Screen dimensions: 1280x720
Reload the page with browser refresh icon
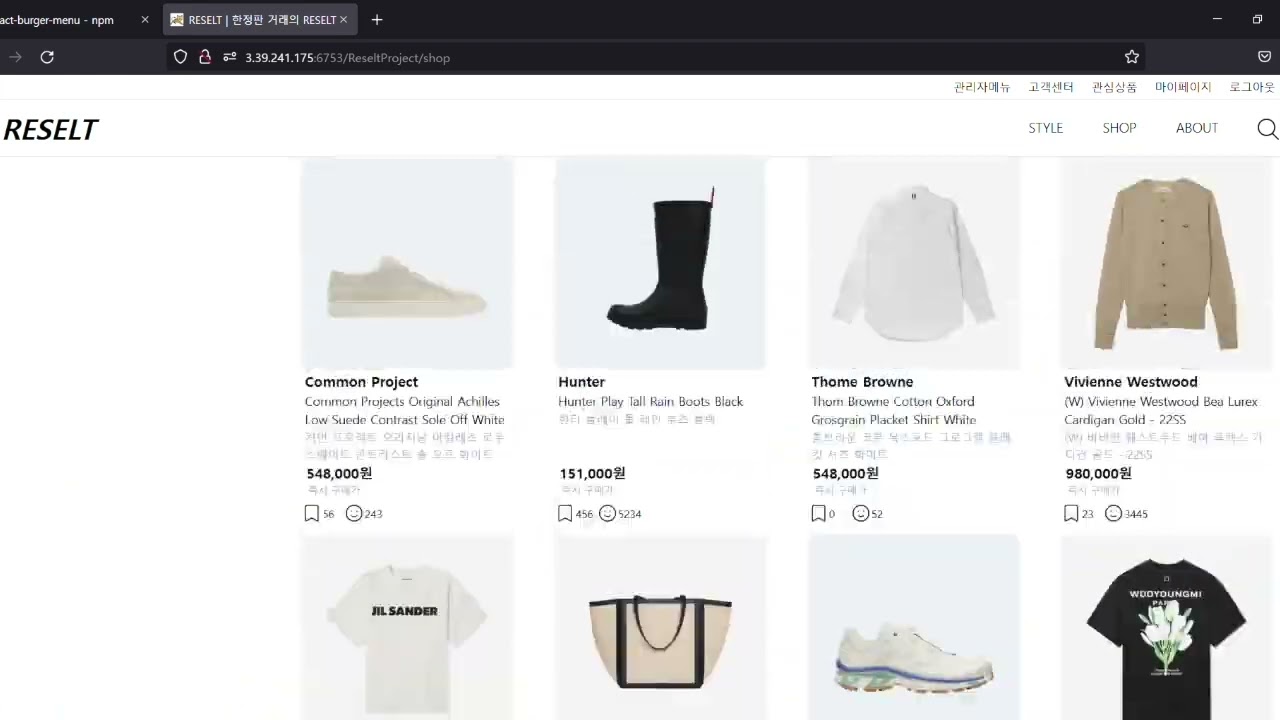pos(47,57)
